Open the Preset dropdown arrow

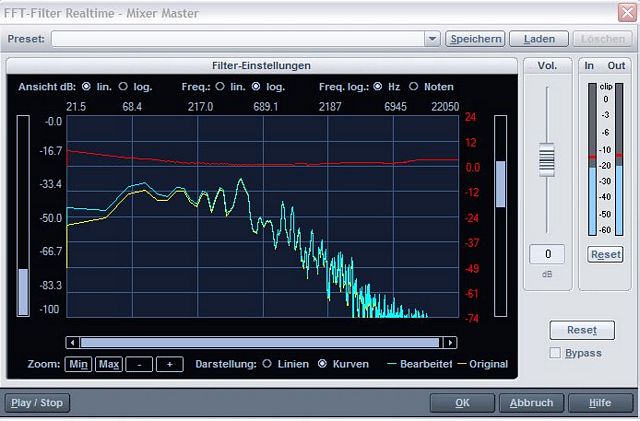point(432,39)
